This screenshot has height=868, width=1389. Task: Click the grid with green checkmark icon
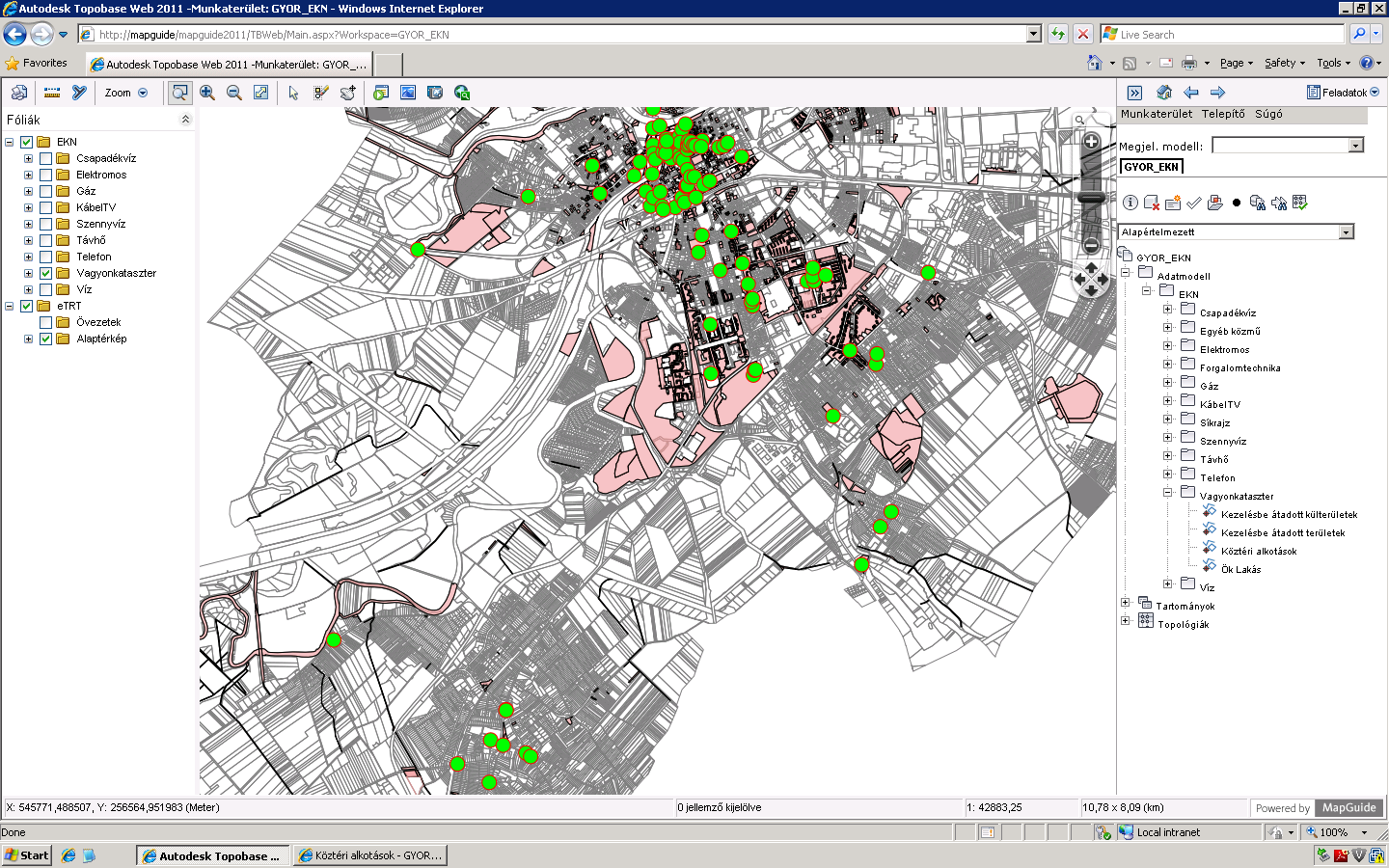tap(1300, 203)
